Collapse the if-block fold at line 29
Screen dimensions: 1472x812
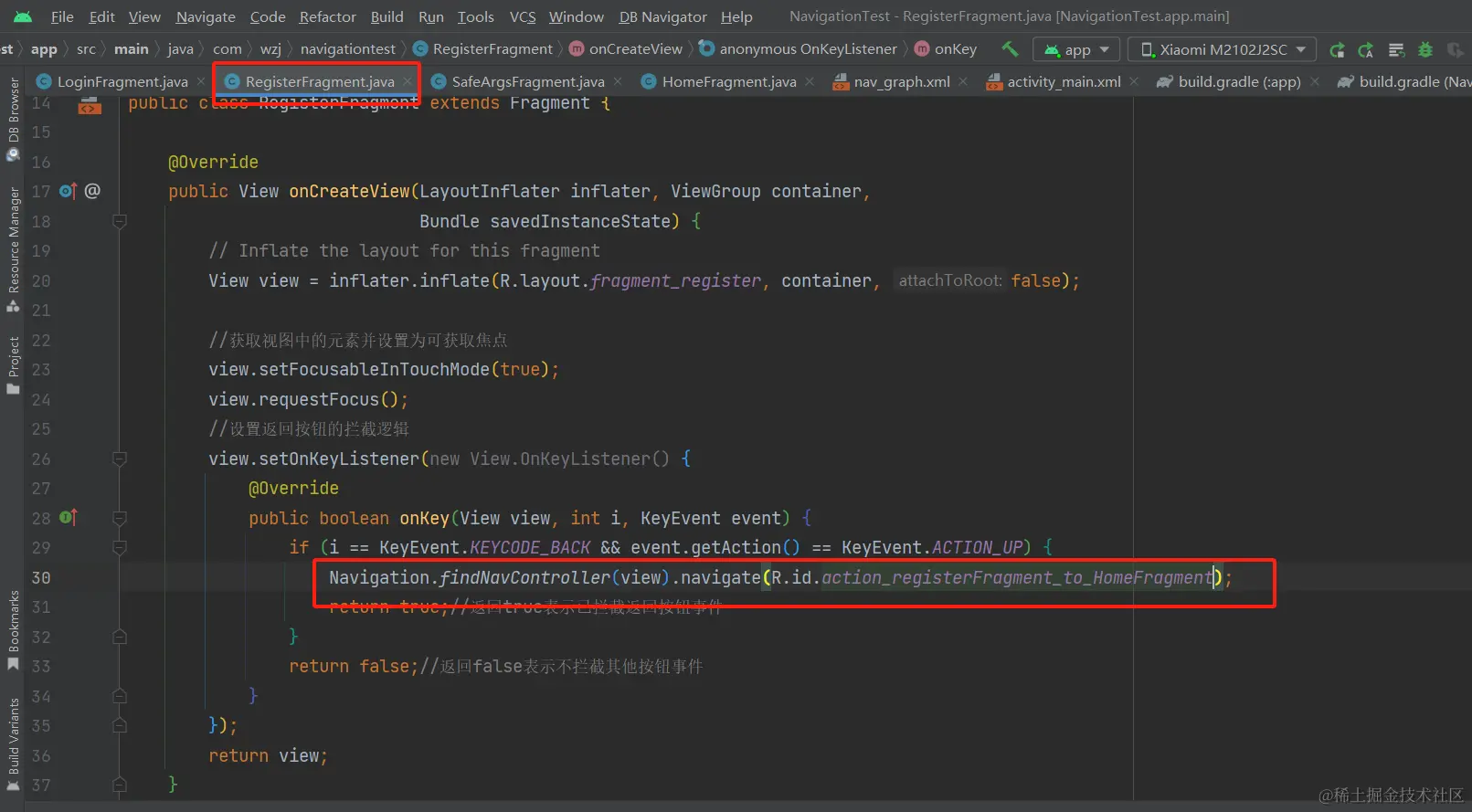[x=119, y=548]
